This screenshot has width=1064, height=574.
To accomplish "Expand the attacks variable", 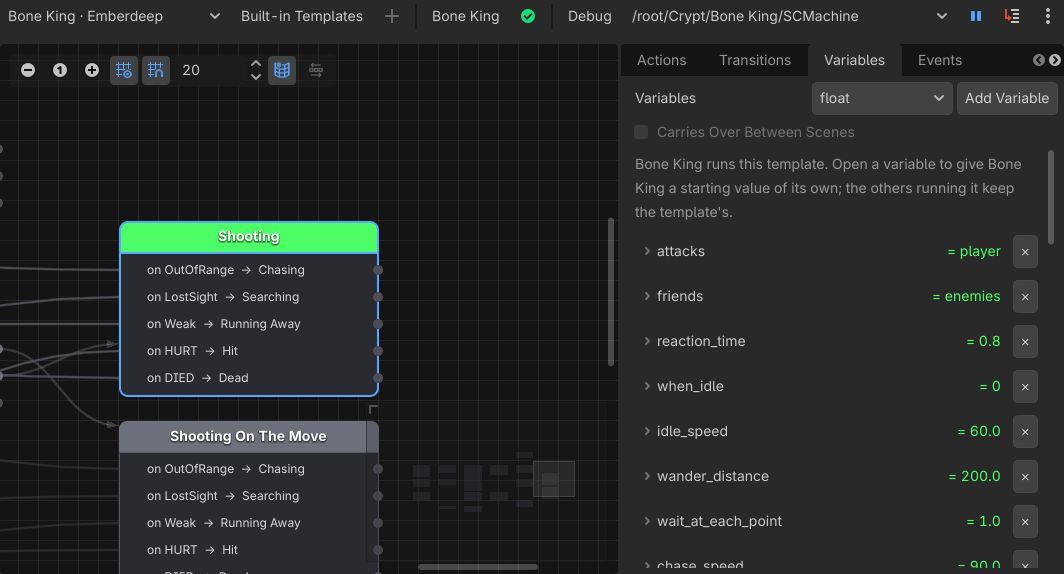I will tap(647, 251).
